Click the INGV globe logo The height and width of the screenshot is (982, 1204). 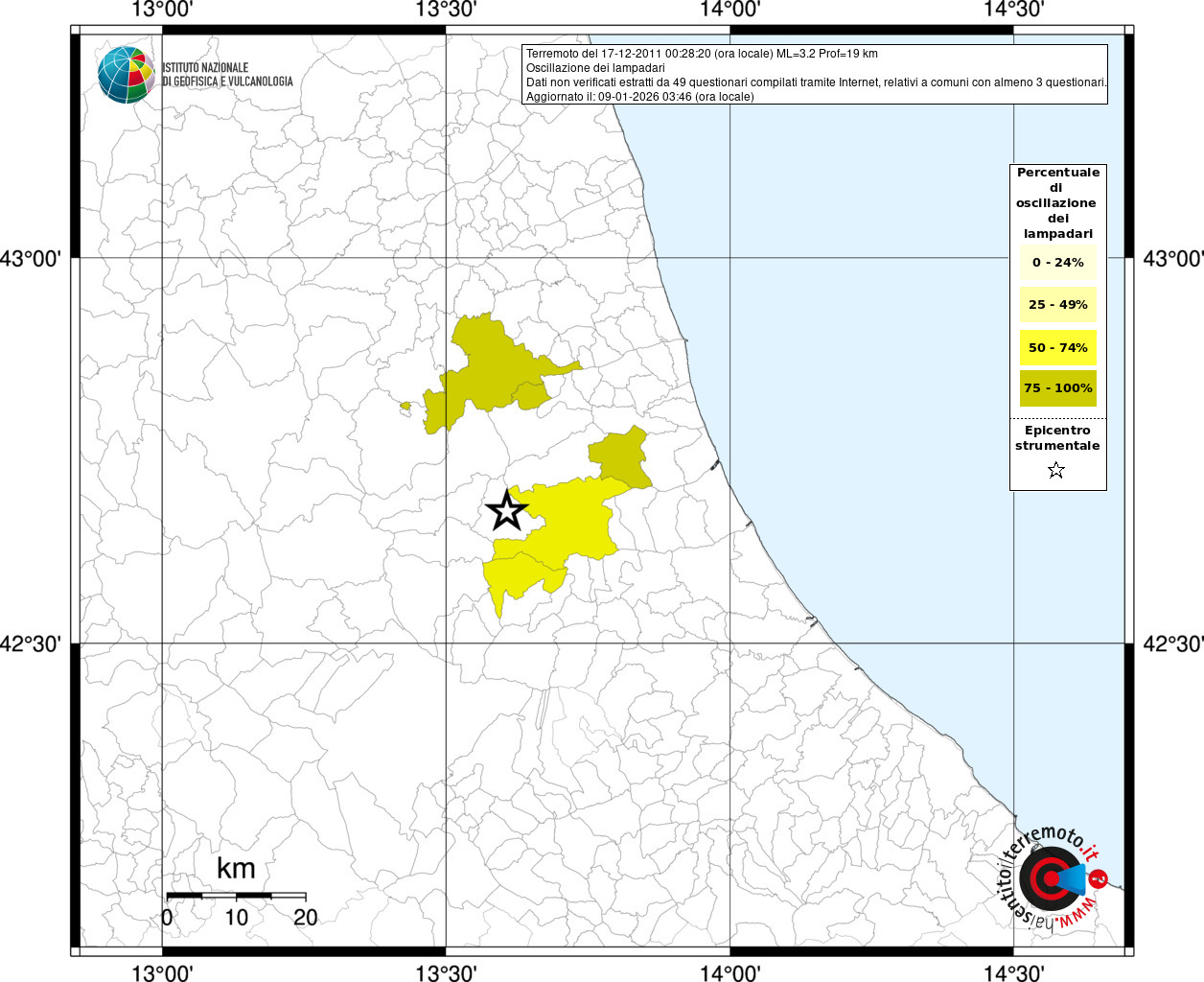126,74
